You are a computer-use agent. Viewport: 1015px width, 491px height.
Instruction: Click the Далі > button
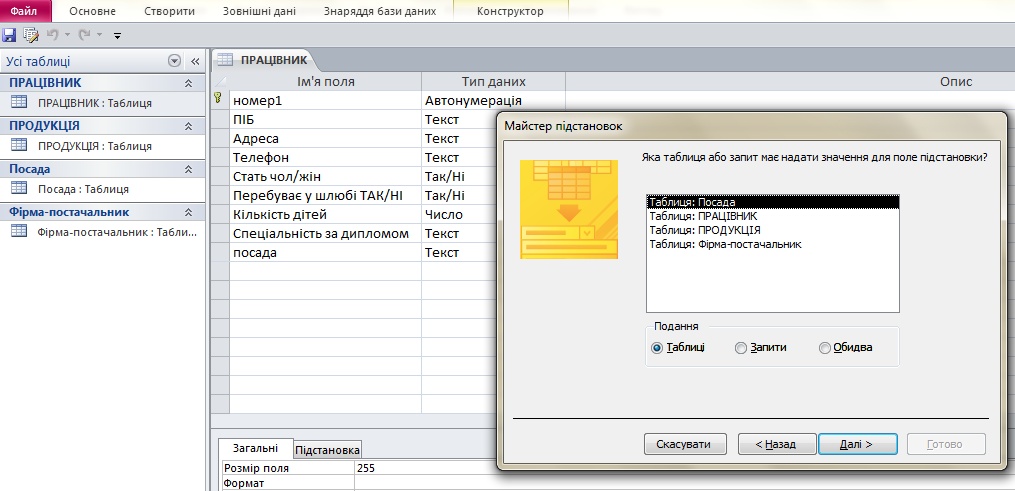[x=858, y=444]
